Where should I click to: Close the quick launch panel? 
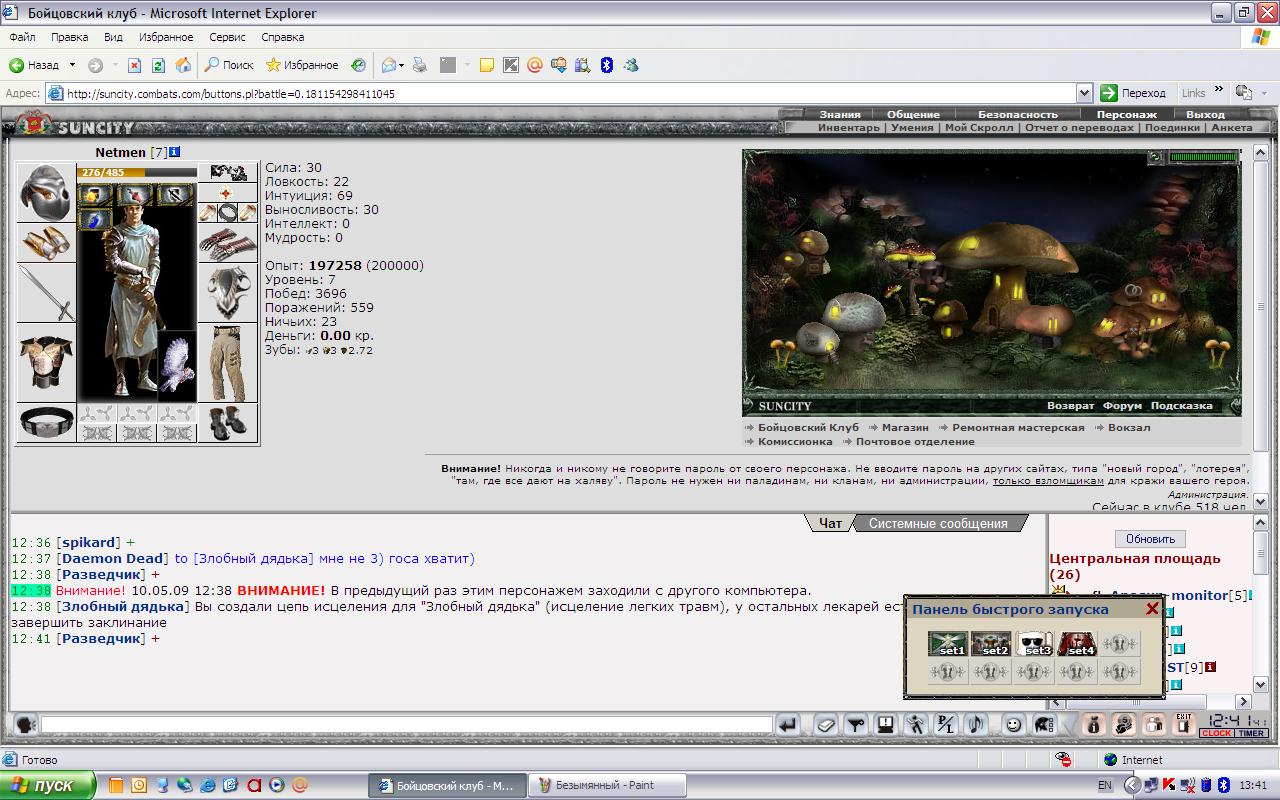tap(1152, 608)
